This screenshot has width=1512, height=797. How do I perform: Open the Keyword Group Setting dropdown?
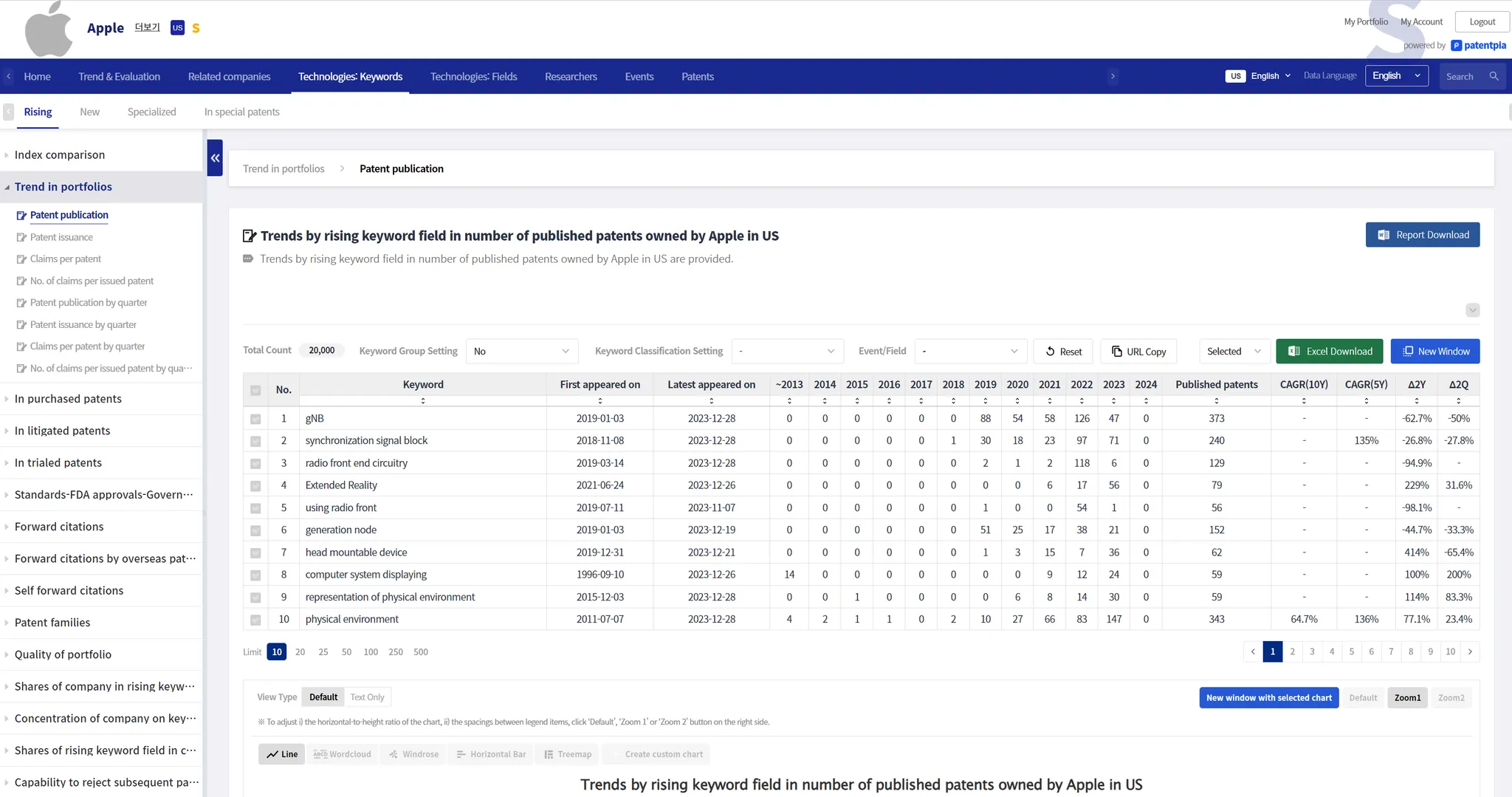[521, 352]
